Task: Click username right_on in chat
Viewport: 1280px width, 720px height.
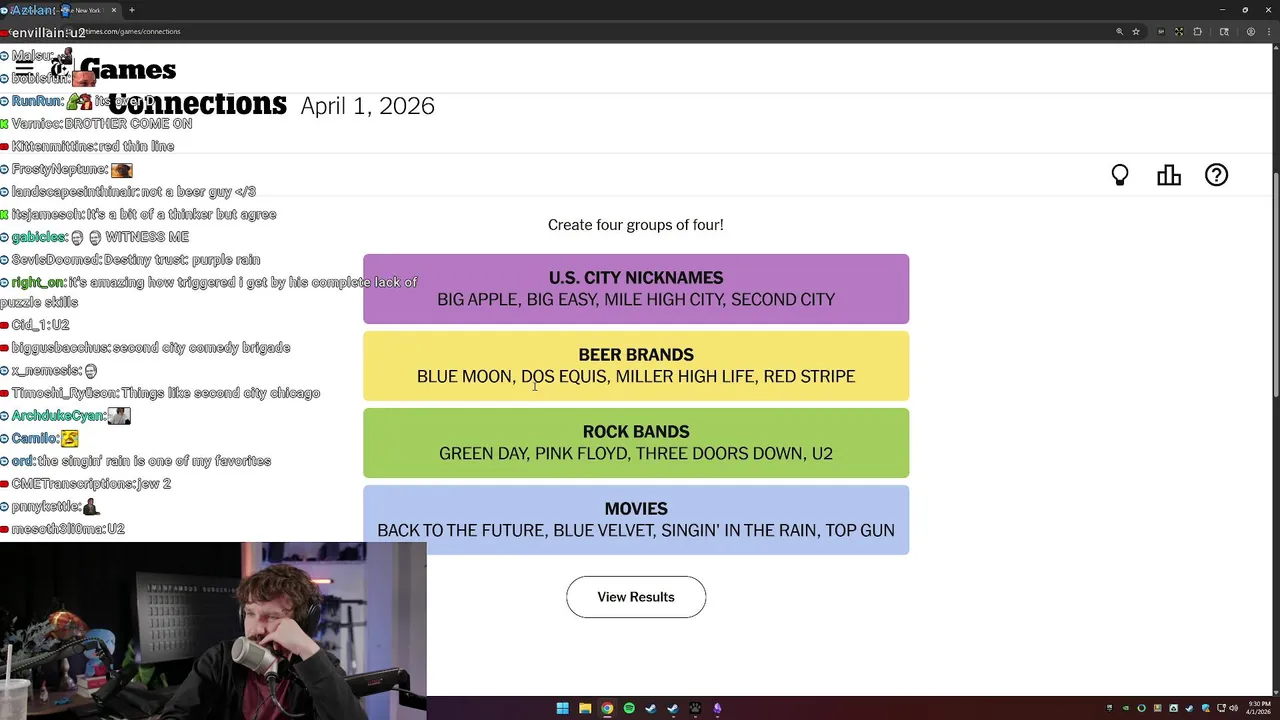Action: 38,283
